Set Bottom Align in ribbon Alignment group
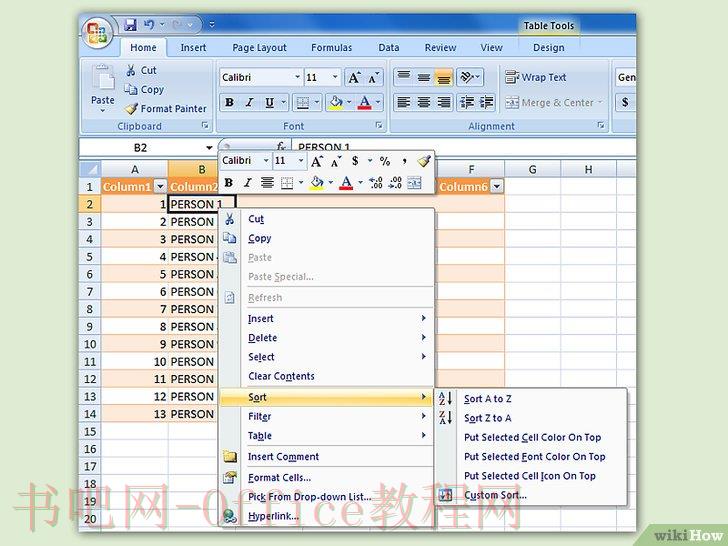728x546 pixels. 443,78
